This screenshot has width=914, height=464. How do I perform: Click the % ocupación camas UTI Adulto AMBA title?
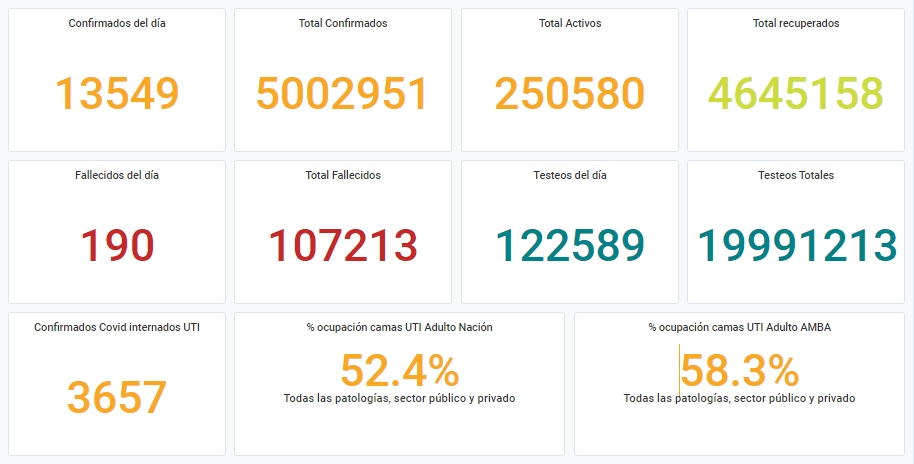pyautogui.click(x=739, y=327)
